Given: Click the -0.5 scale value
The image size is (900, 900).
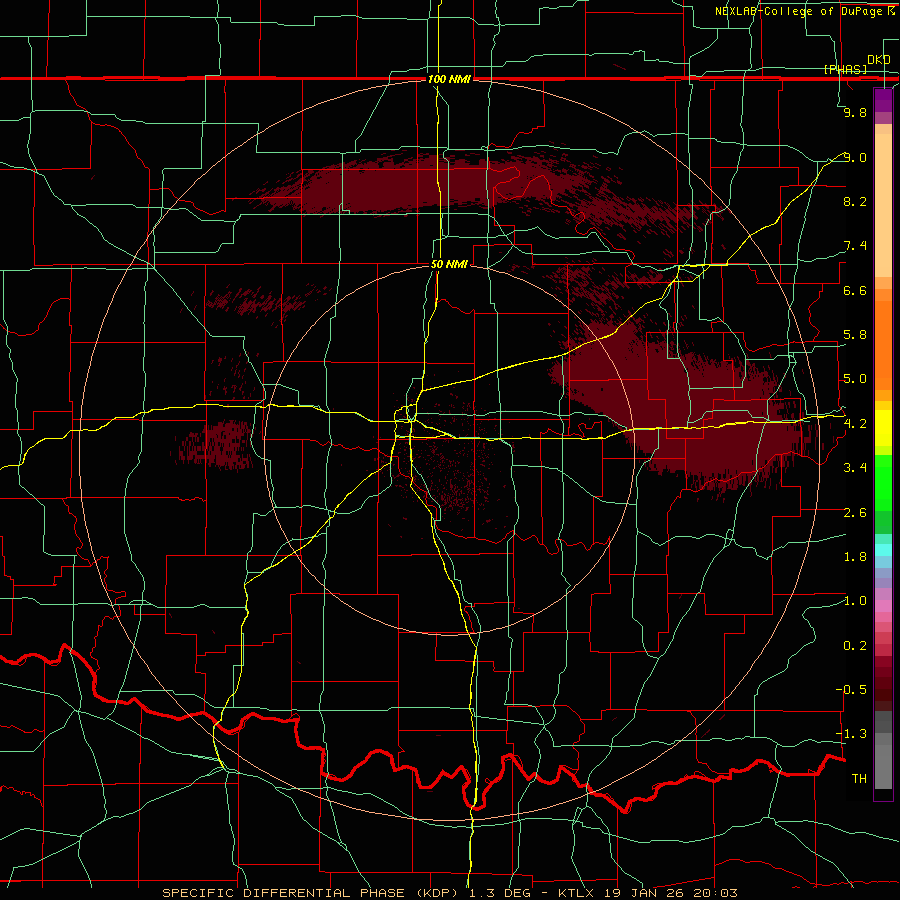Looking at the screenshot, I should (852, 690).
